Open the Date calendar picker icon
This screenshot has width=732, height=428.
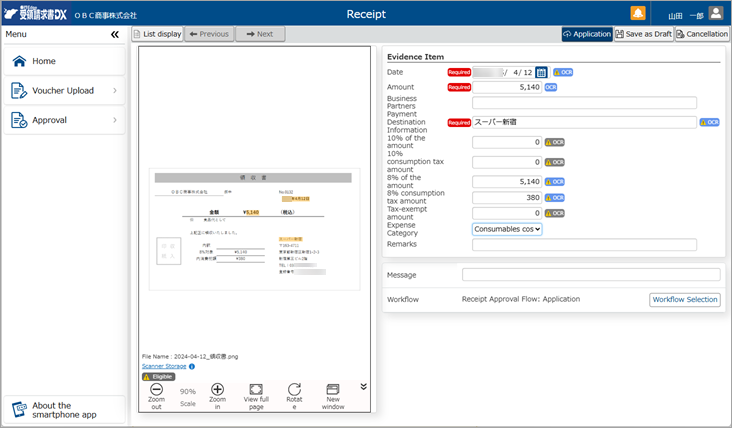541,72
